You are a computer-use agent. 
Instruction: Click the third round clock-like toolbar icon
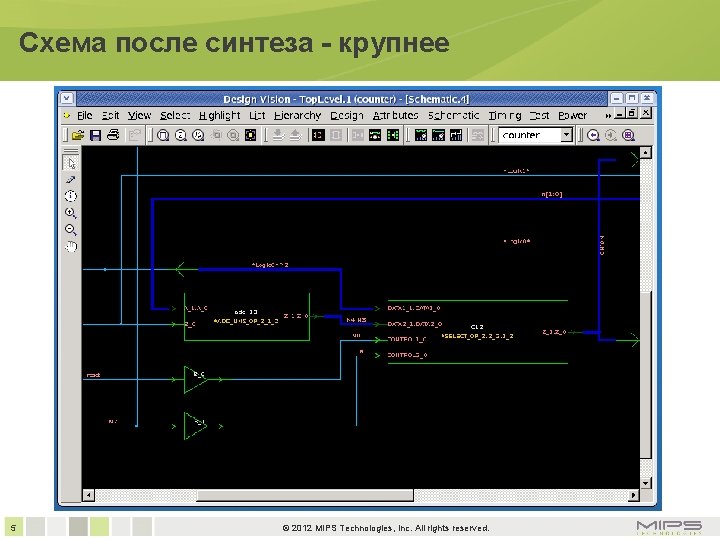tap(198, 135)
